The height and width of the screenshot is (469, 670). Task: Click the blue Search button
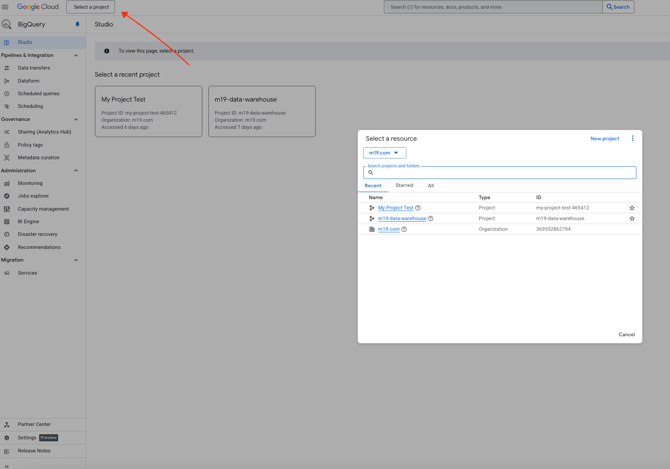(x=618, y=7)
